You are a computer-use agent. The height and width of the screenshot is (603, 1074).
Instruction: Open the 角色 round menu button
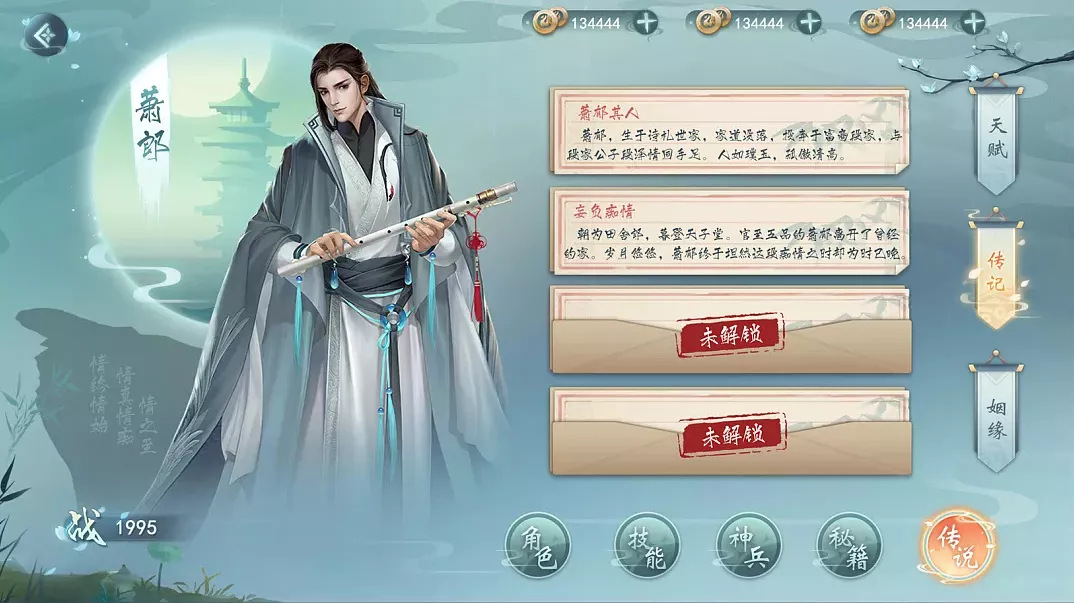538,546
